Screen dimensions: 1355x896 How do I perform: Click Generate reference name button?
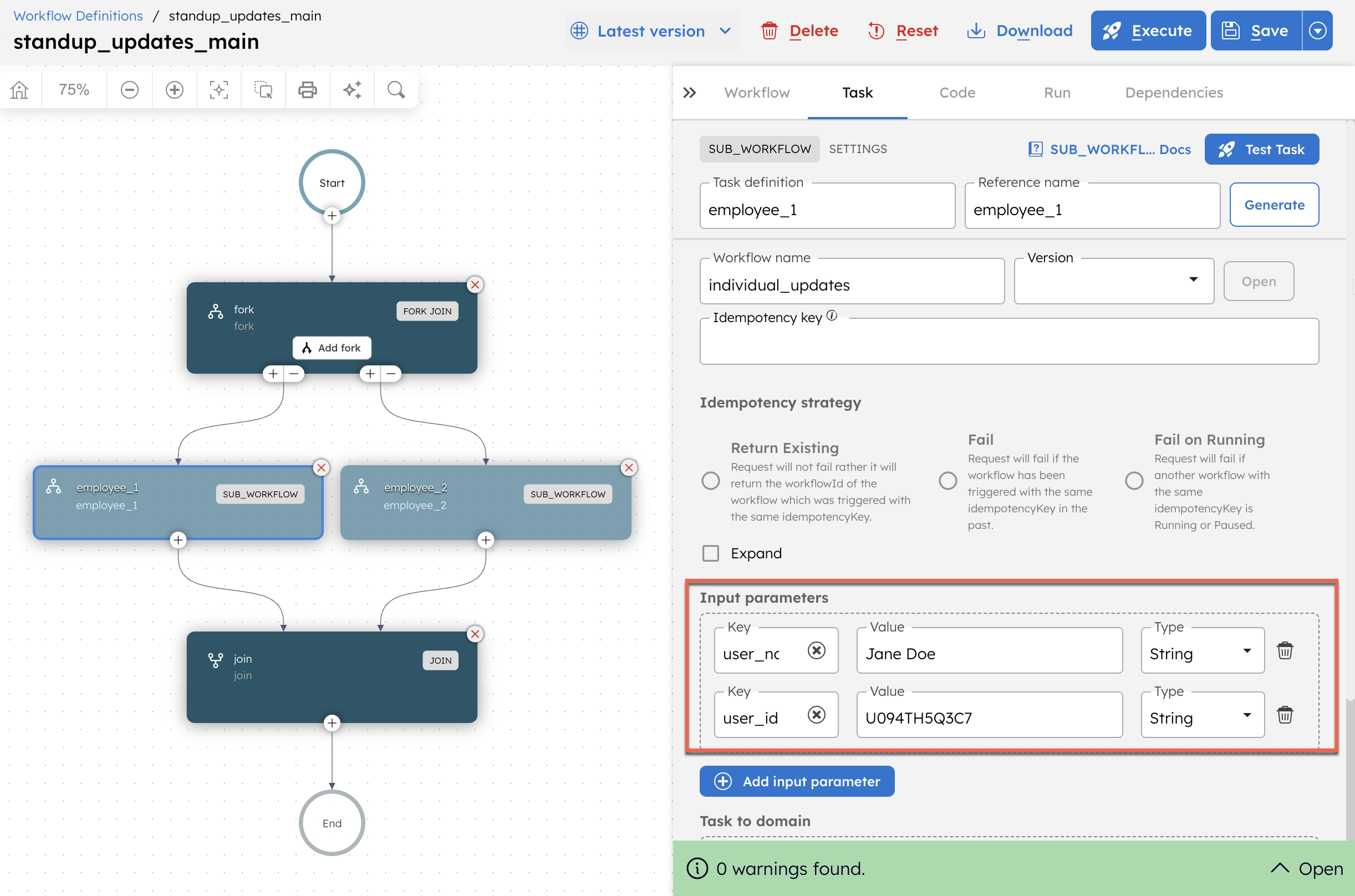click(x=1274, y=205)
